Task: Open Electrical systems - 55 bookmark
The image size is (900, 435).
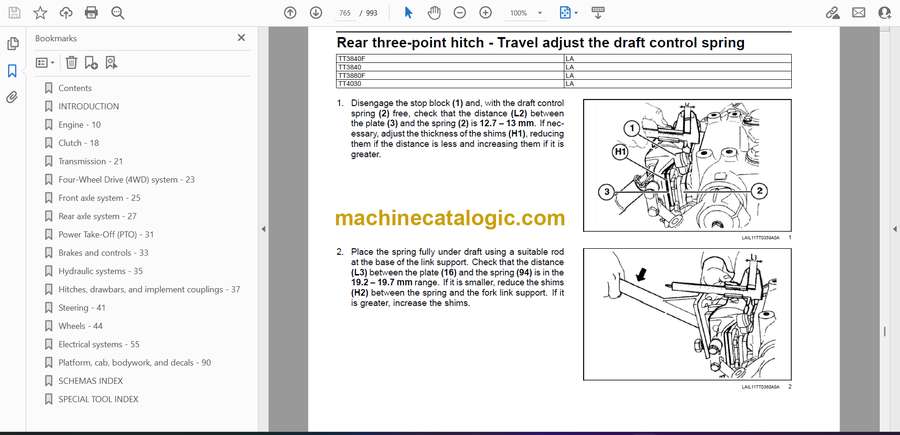Action: (99, 344)
